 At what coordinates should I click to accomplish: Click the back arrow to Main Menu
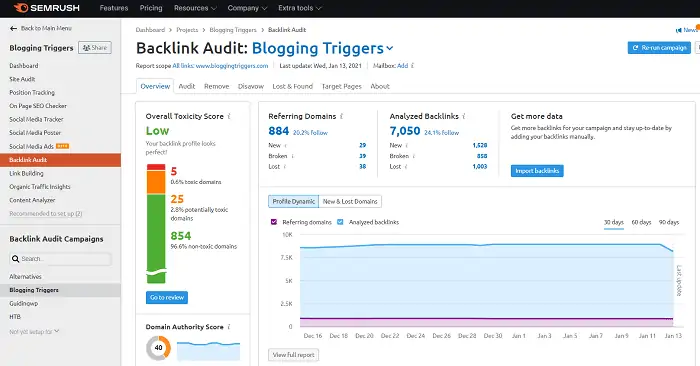tap(13, 28)
